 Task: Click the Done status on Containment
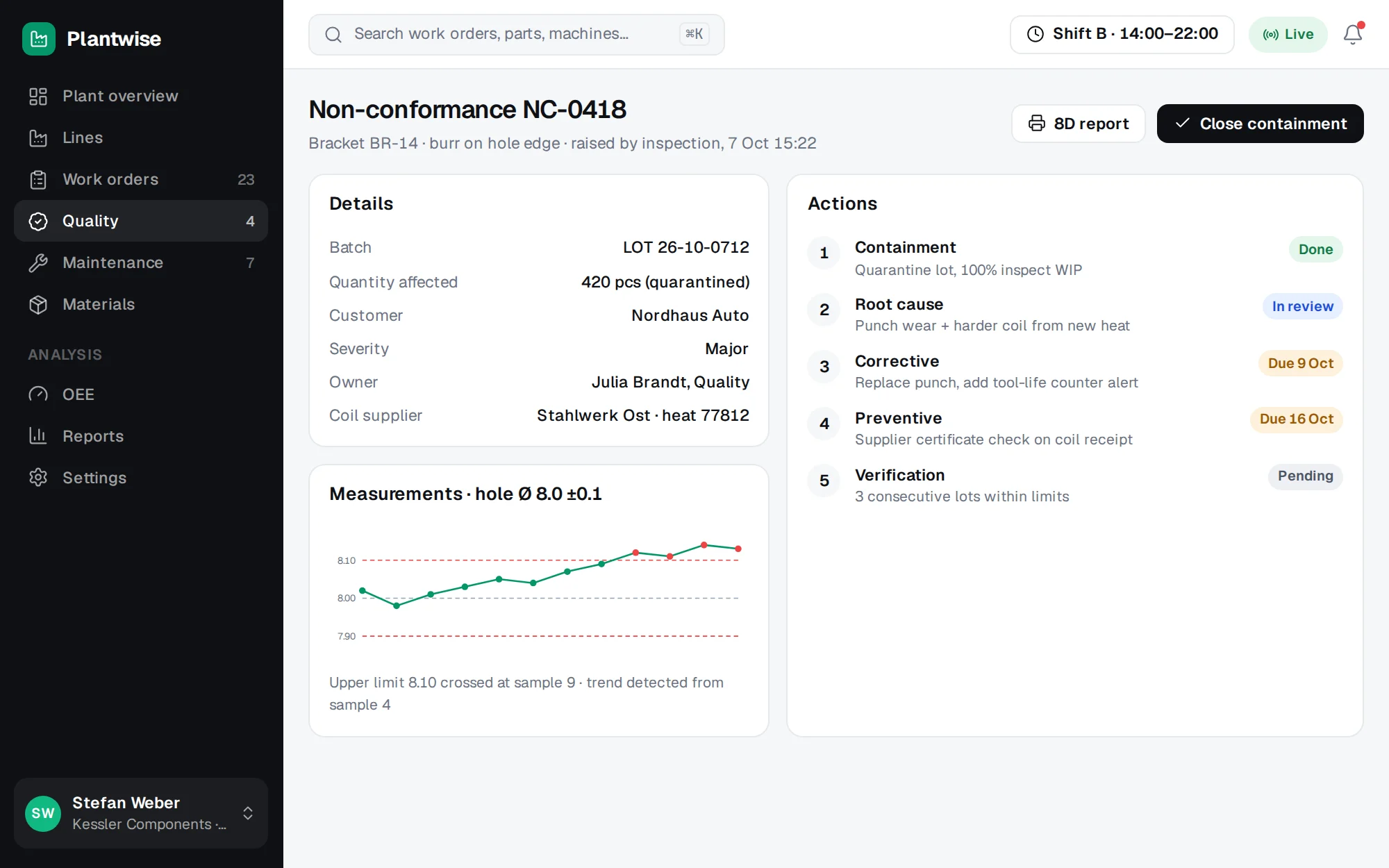[1315, 249]
